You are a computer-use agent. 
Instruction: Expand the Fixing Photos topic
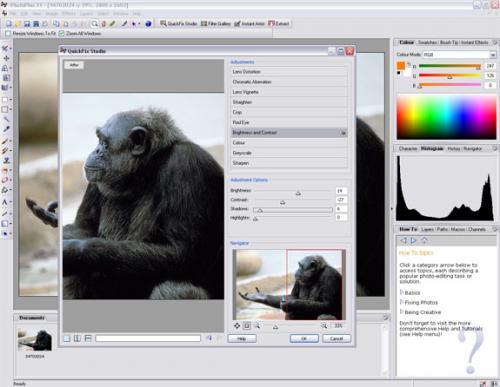[402, 302]
